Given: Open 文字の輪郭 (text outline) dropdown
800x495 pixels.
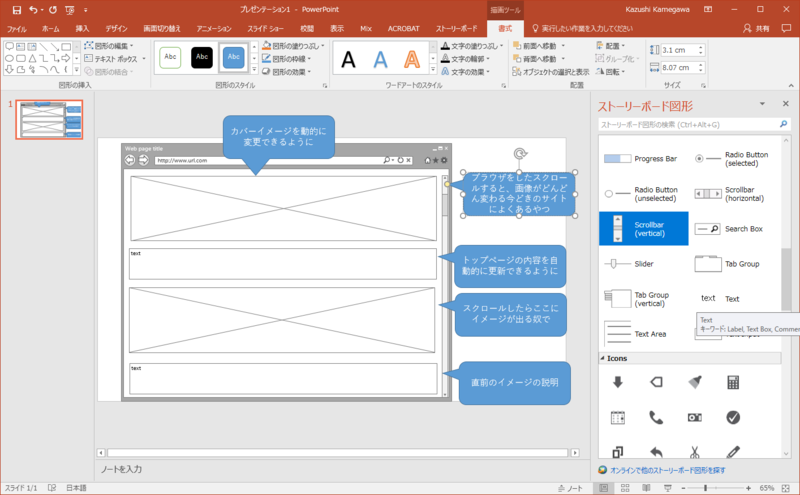Looking at the screenshot, I should tap(465, 59).
